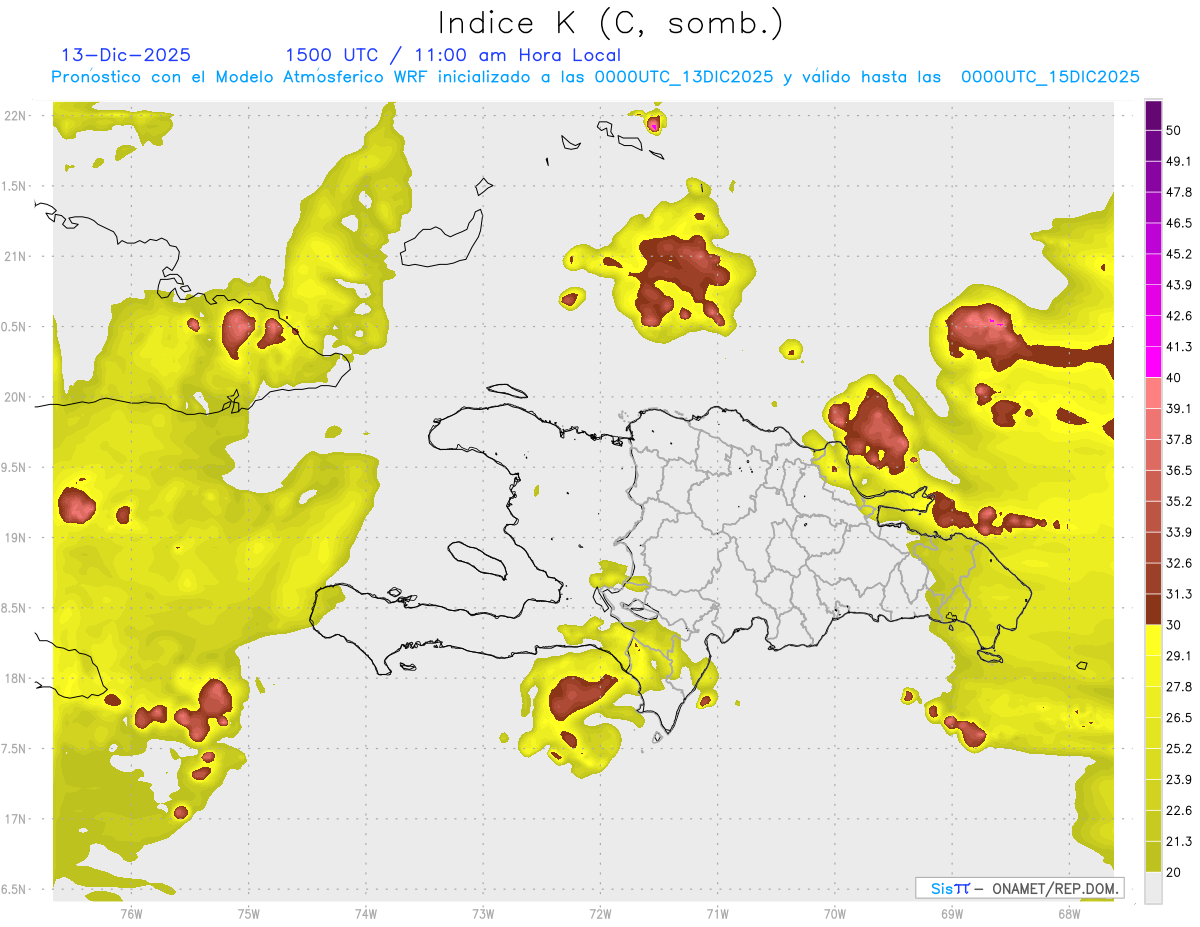Pick the gray colorbar swatch below 20
The width and height of the screenshot is (1200, 927).
click(1154, 888)
